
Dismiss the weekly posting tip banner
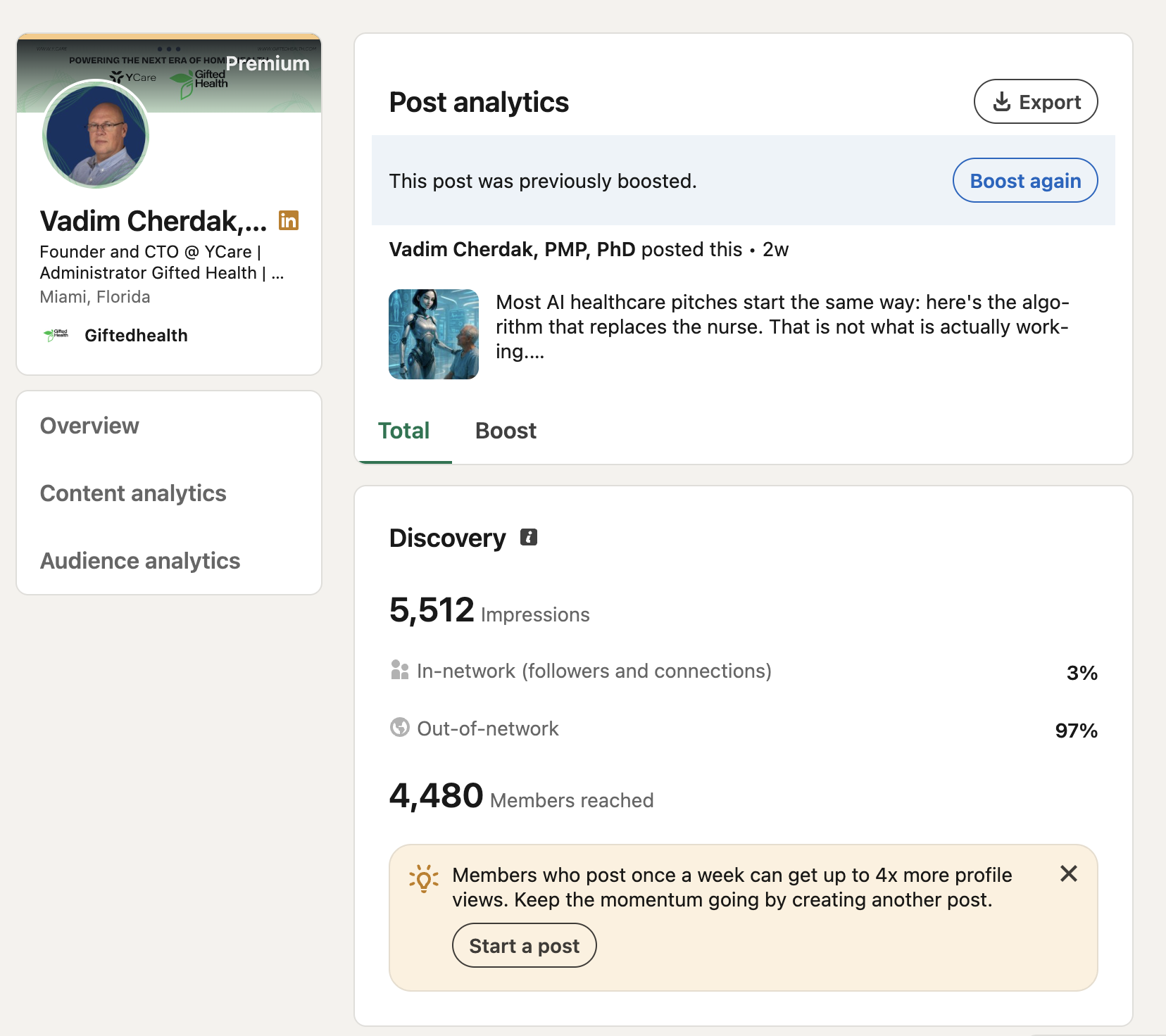1068,873
